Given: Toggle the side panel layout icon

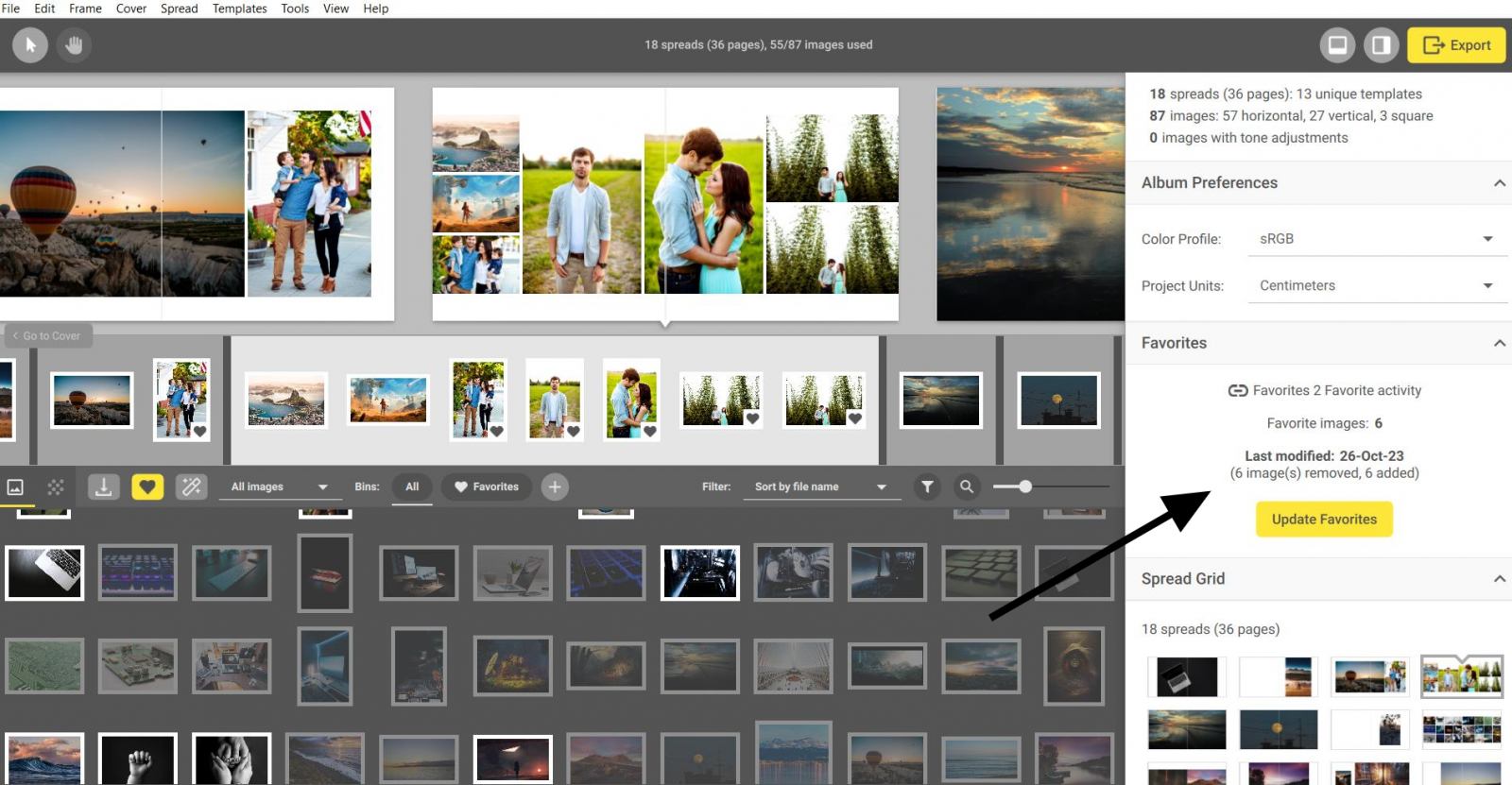Looking at the screenshot, I should (x=1381, y=44).
